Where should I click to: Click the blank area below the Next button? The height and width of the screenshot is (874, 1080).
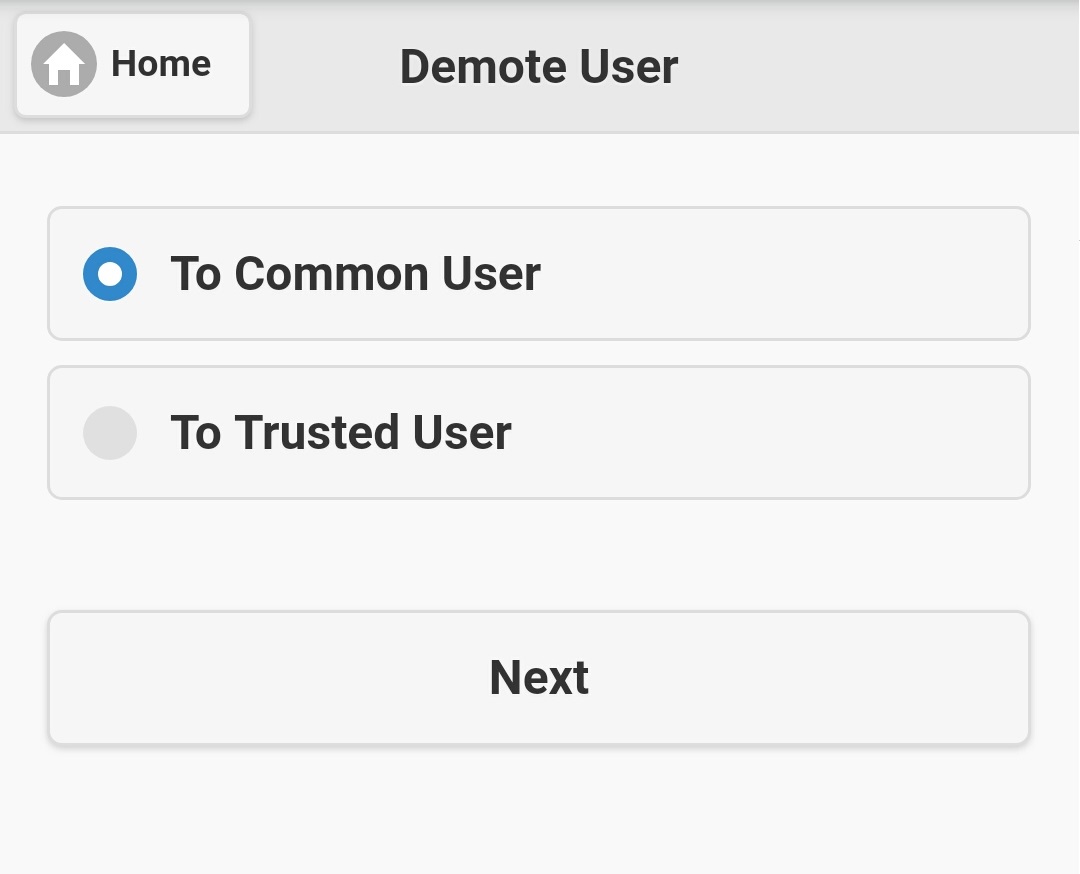click(x=539, y=810)
